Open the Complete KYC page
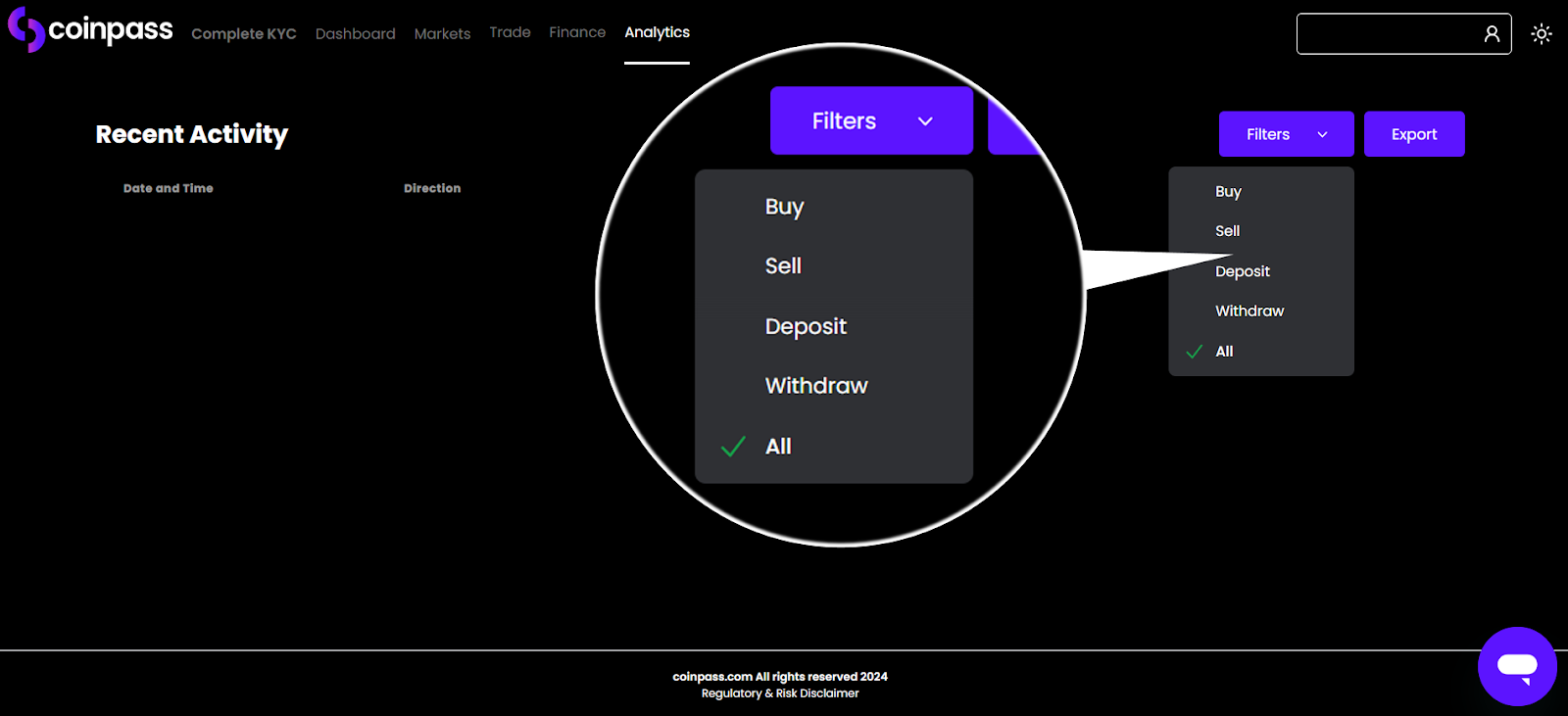The height and width of the screenshot is (716, 1568). tap(243, 33)
